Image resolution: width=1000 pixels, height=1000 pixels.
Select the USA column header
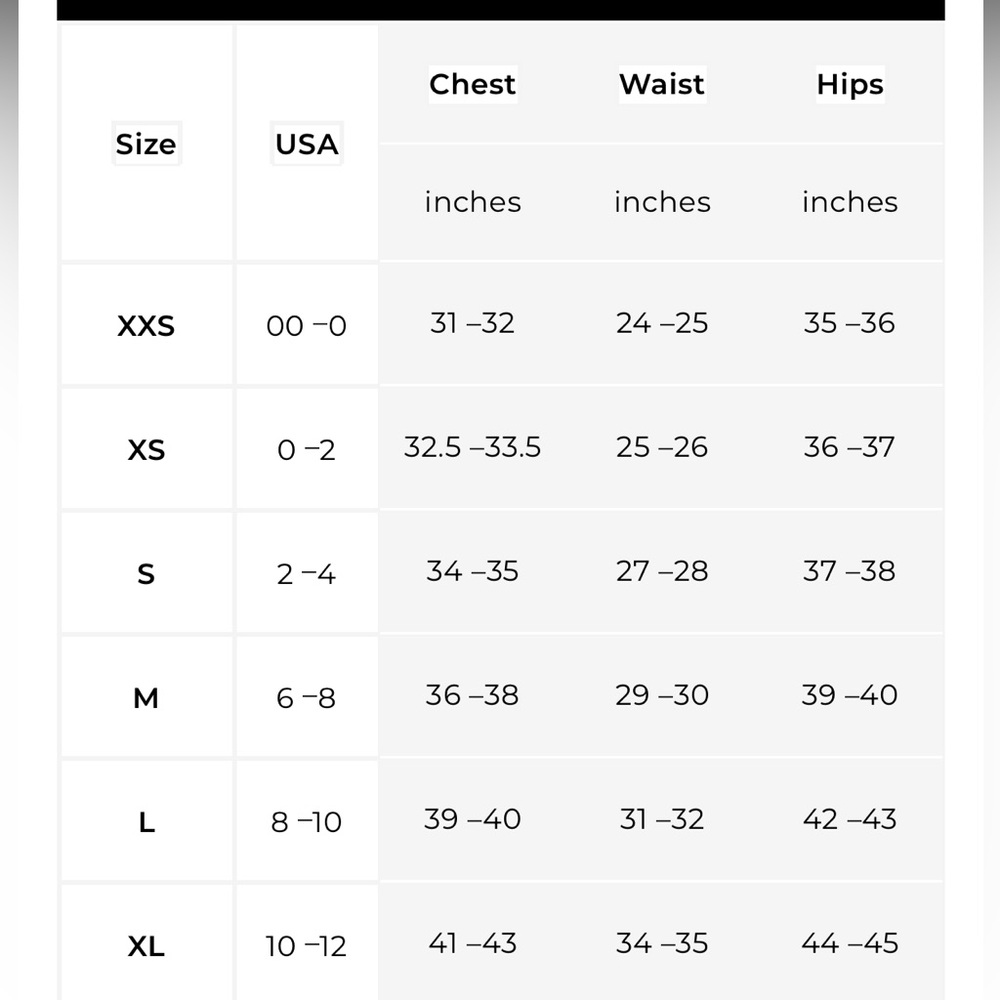307,143
